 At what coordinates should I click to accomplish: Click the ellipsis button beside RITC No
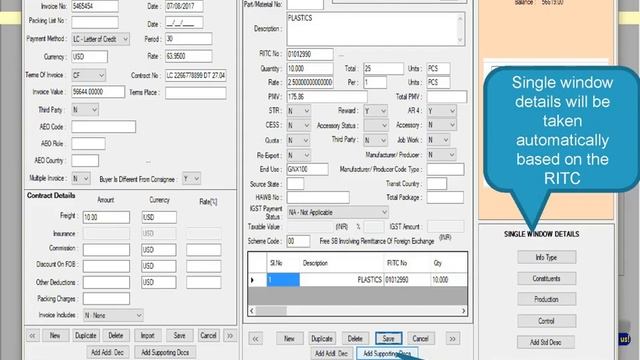click(x=341, y=55)
